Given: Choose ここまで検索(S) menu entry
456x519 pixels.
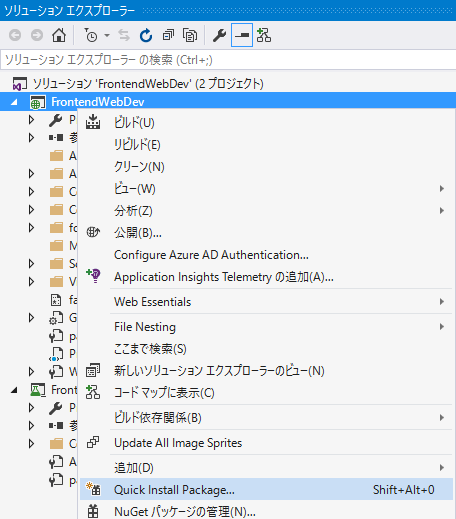Looking at the screenshot, I should click(x=266, y=349).
